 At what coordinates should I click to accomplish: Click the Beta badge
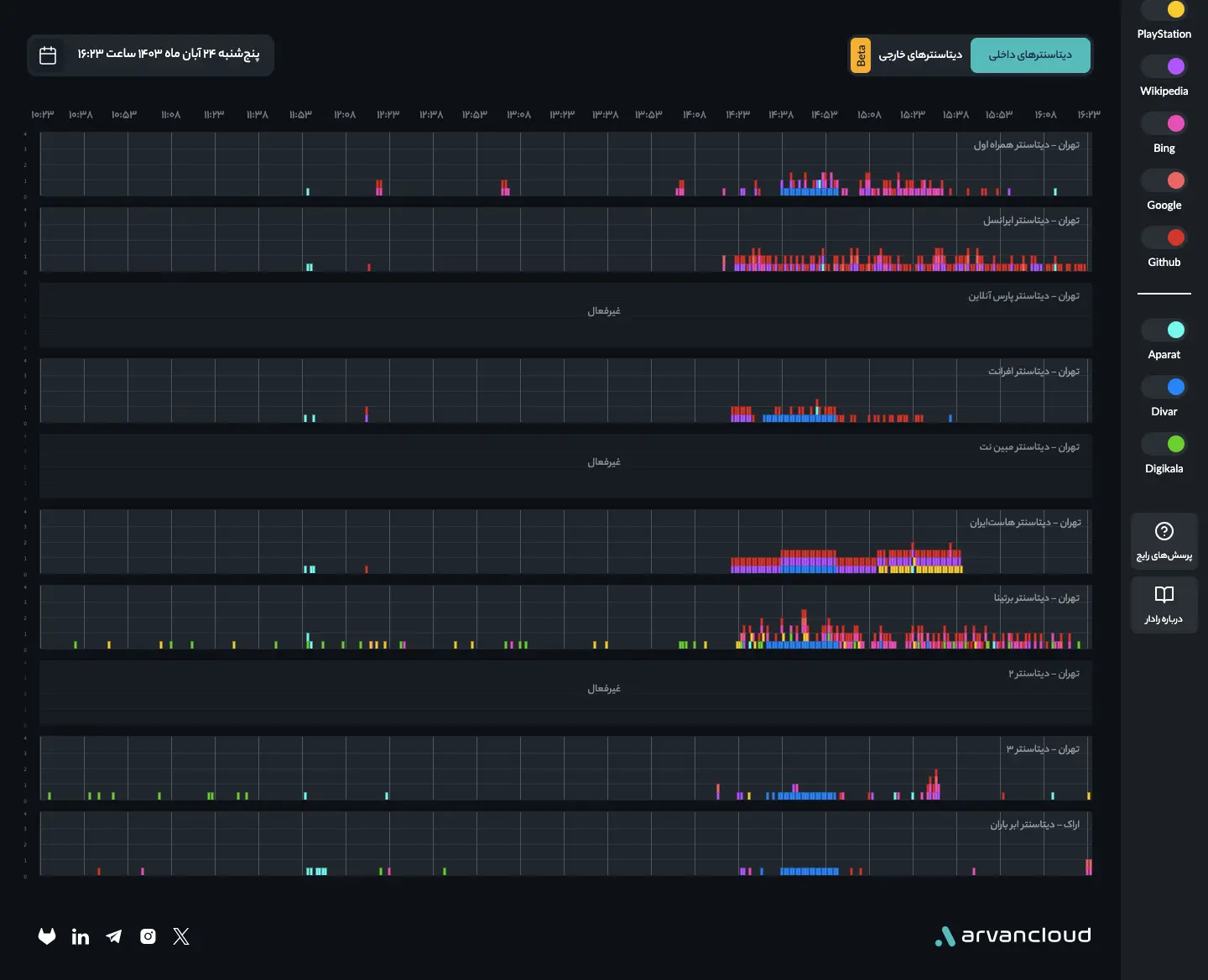[861, 55]
